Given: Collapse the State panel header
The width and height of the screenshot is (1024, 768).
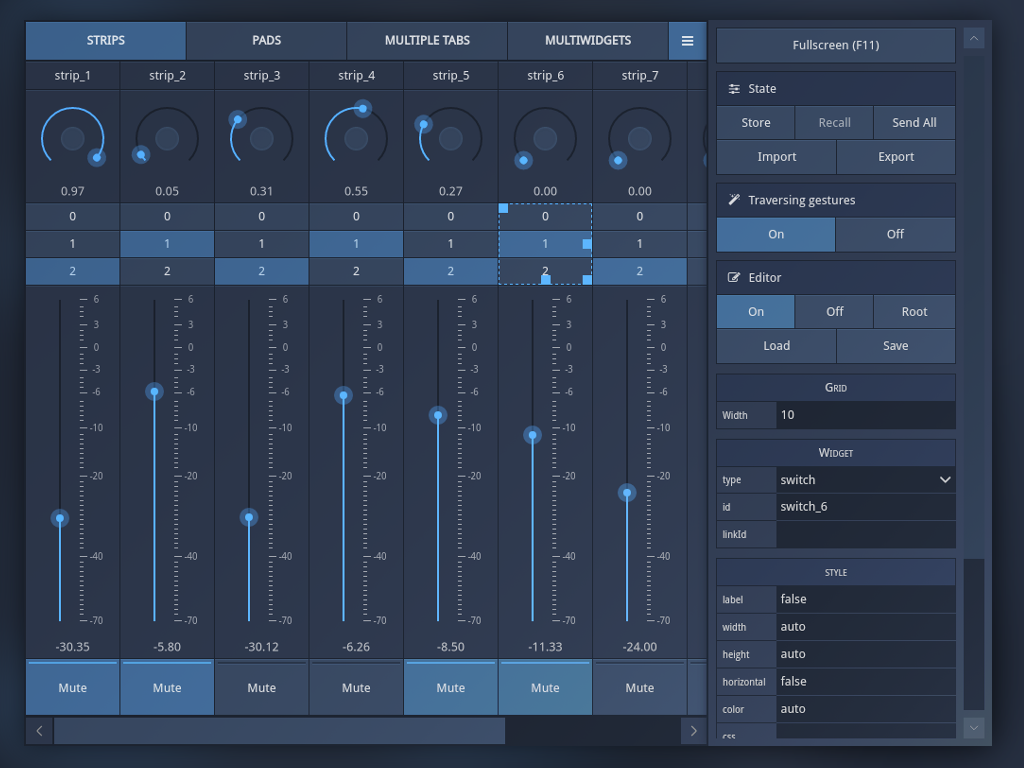Looking at the screenshot, I should pyautogui.click(x=836, y=89).
